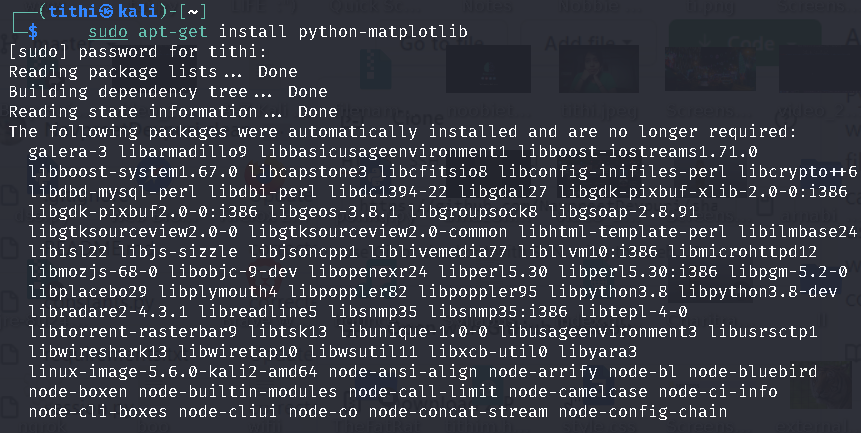This screenshot has width=861, height=433.
Task: Click the node-config-chain package name
Action: [642, 412]
